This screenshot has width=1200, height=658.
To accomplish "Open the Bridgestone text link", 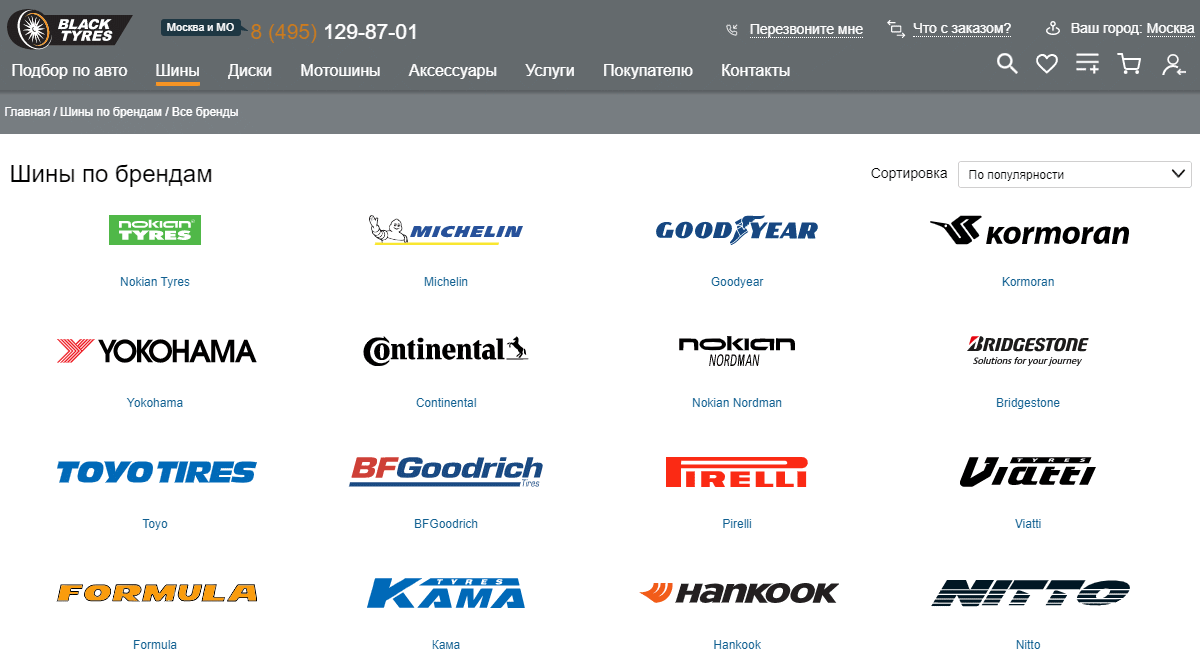I will pyautogui.click(x=1028, y=403).
